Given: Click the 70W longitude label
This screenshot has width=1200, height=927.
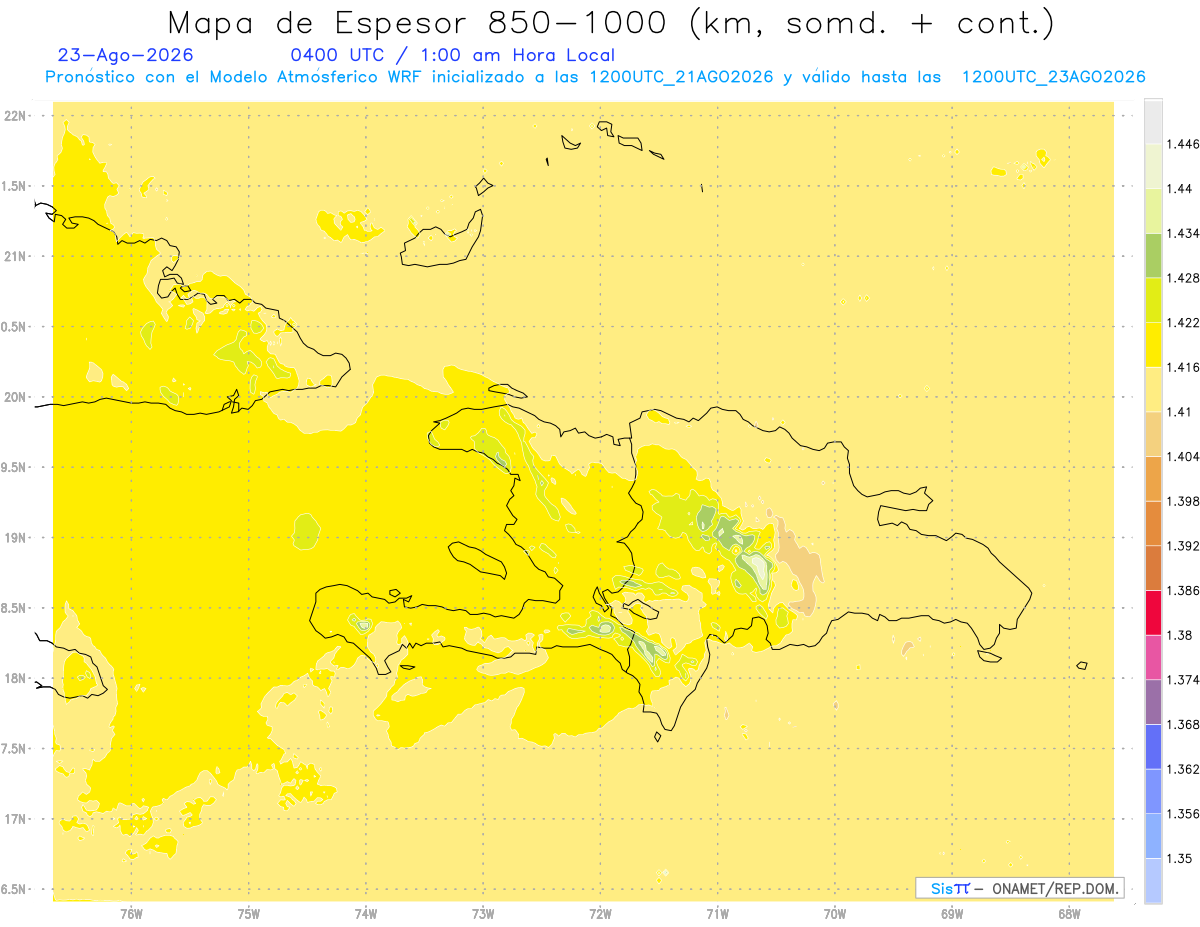Looking at the screenshot, I should click(x=835, y=914).
